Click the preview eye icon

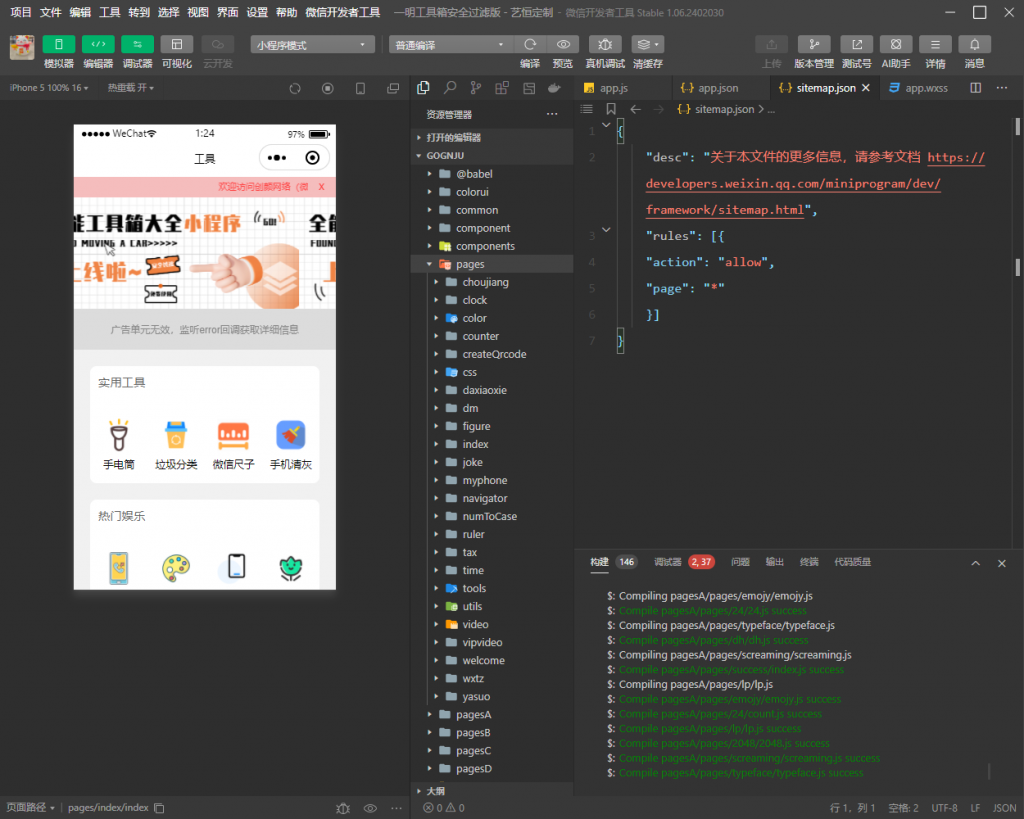click(x=563, y=44)
